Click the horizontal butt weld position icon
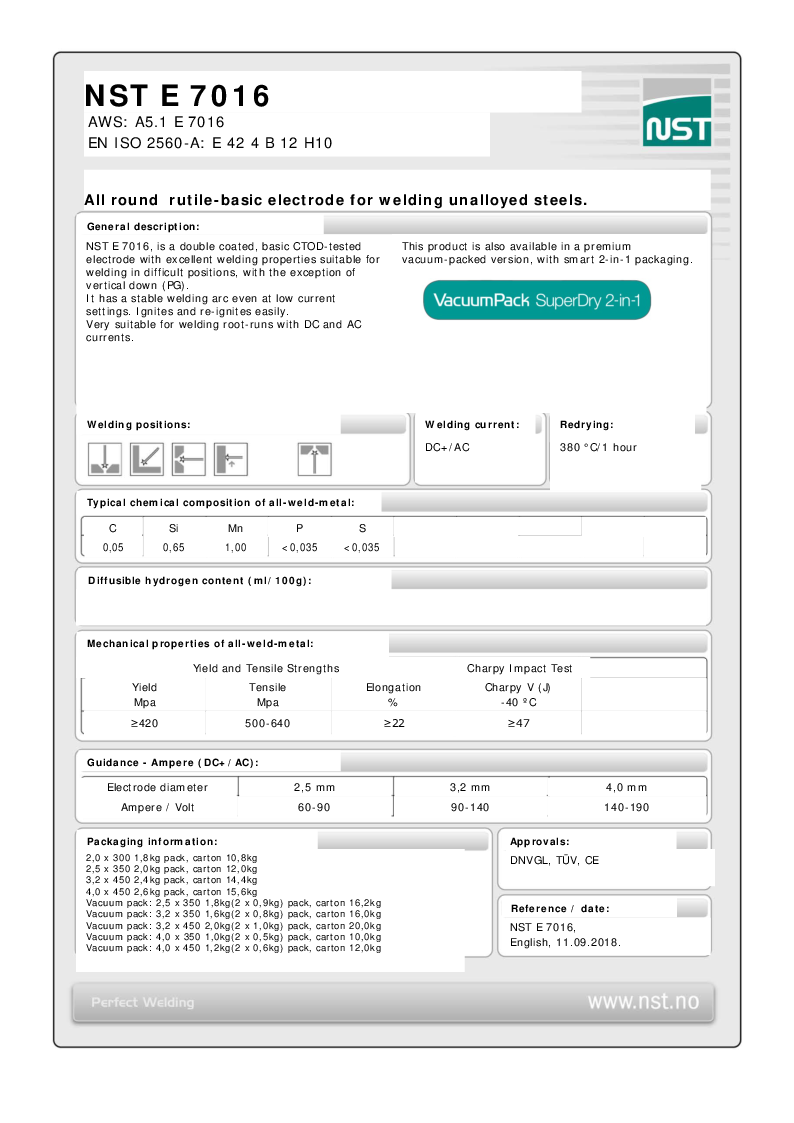This screenshot has height=1123, width=794. (189, 459)
